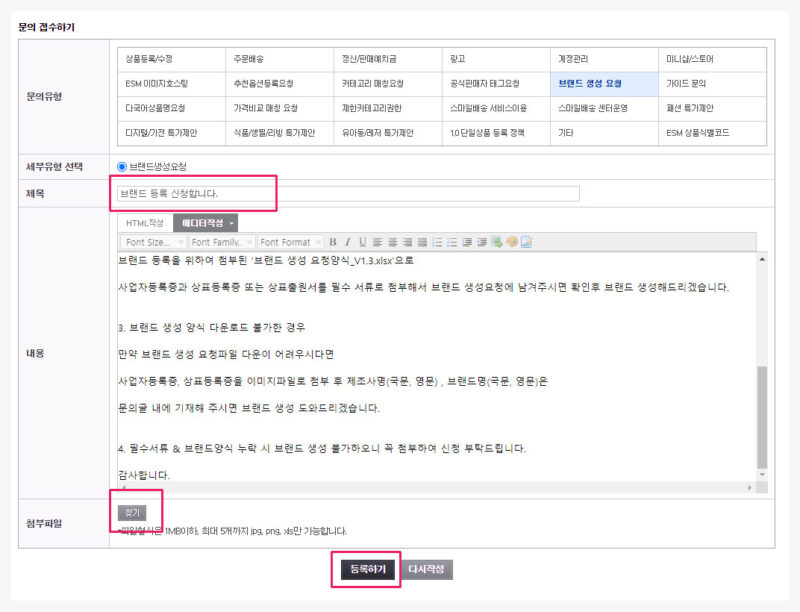Viewport: 800px width, 612px height.
Task: Align text left using the editor toolbar
Action: [377, 242]
